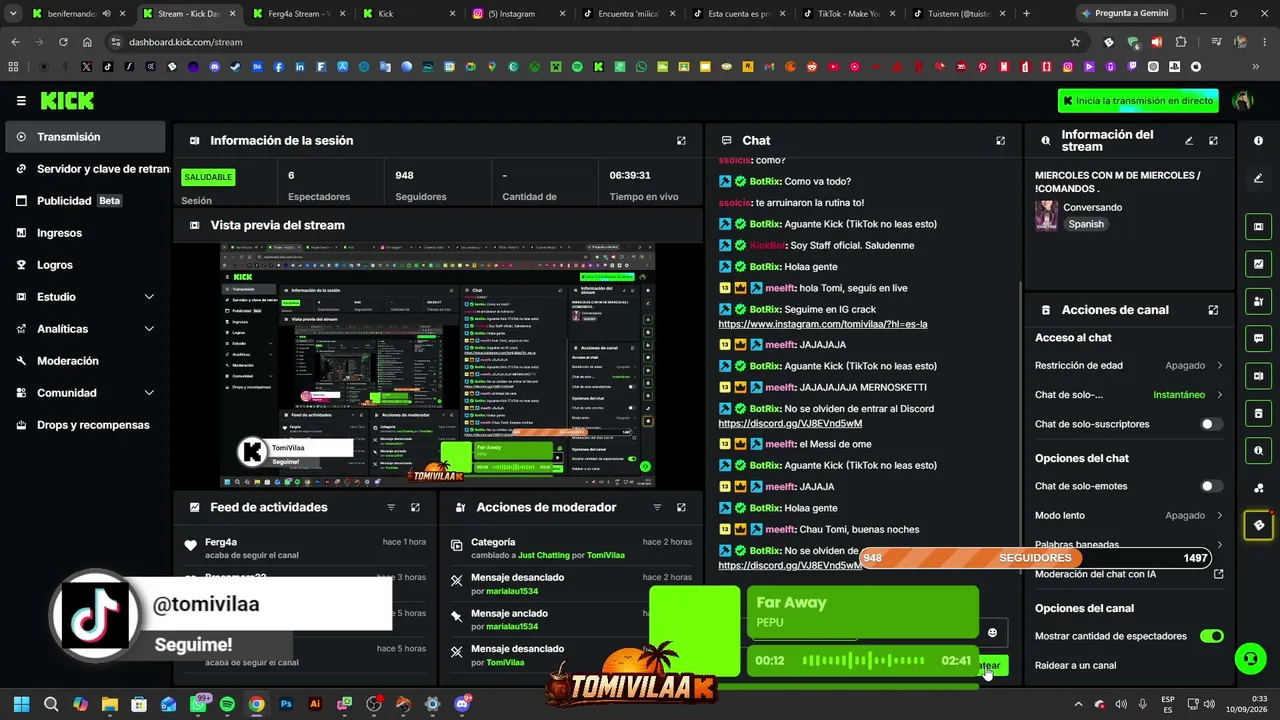1280x720 pixels.
Task: Toggle Acciones de moderador widget in right sidebar
Action: pos(1258,301)
